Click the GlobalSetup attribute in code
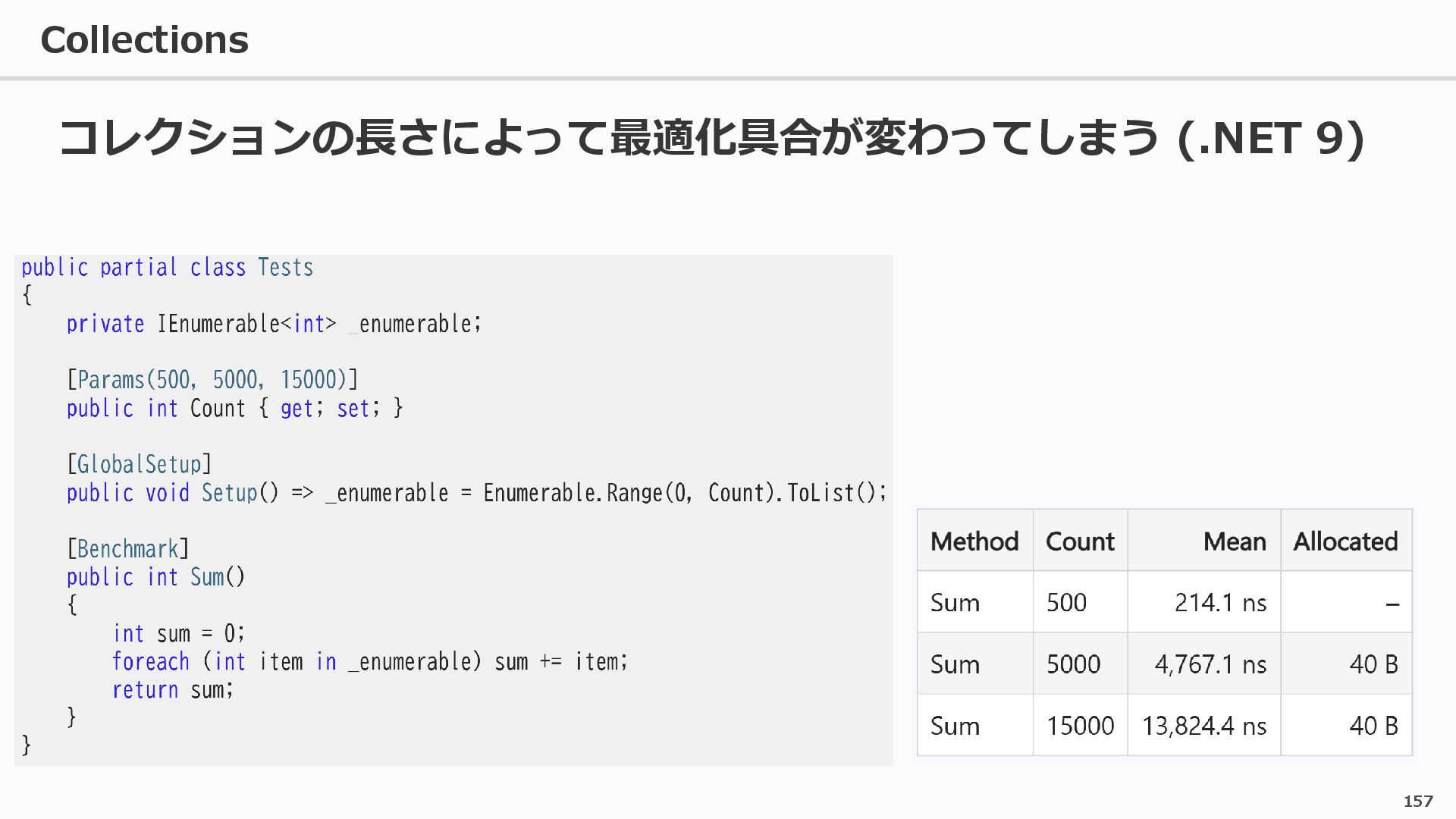Screen dimensions: 1456x819 point(140,464)
